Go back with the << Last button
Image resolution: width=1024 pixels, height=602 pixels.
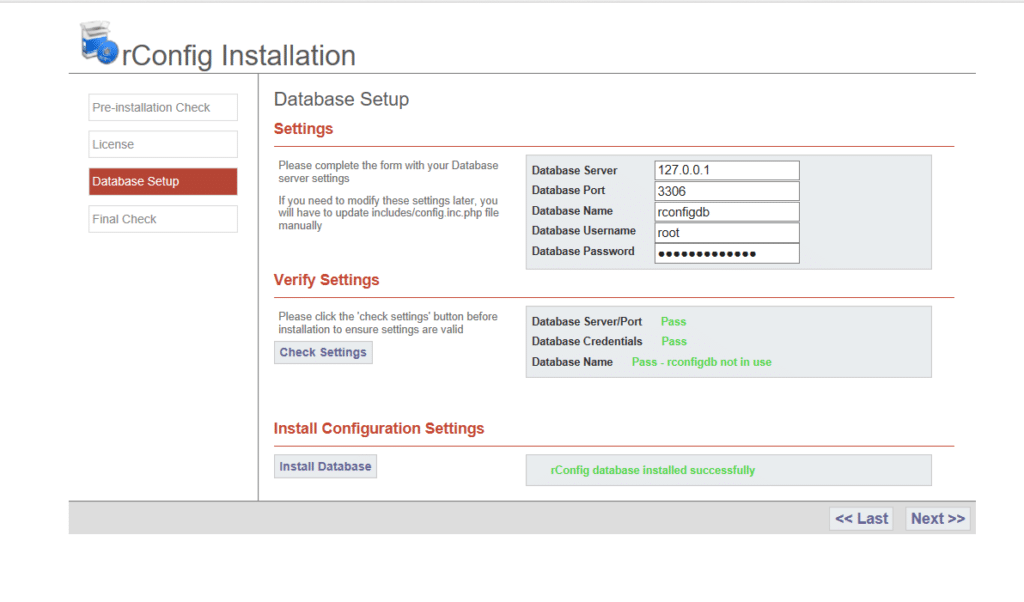tap(861, 518)
